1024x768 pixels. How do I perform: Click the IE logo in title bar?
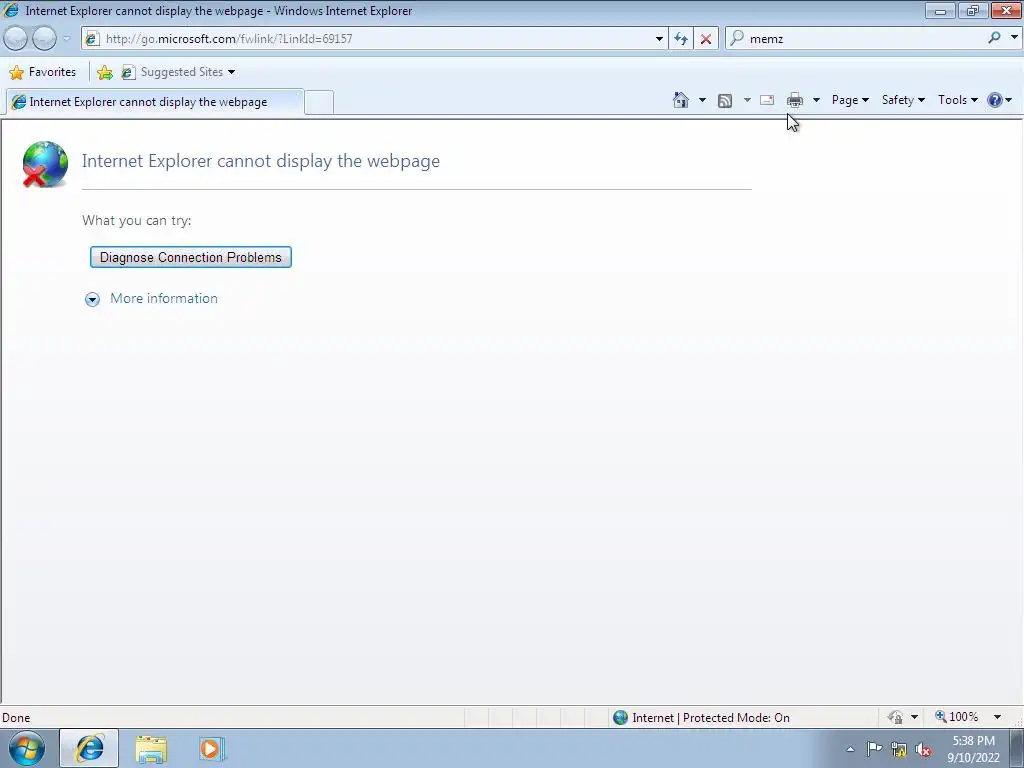10,10
